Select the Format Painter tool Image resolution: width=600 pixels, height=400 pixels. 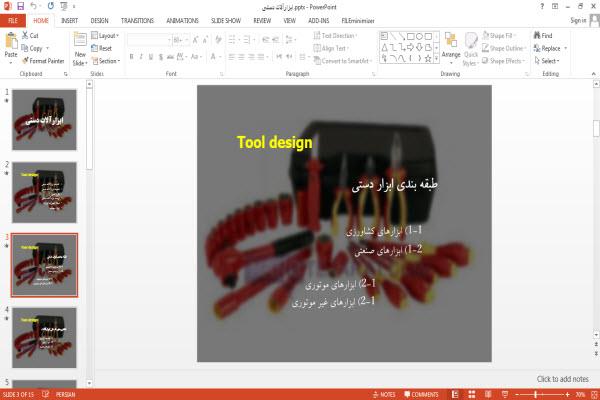pyautogui.click(x=43, y=61)
